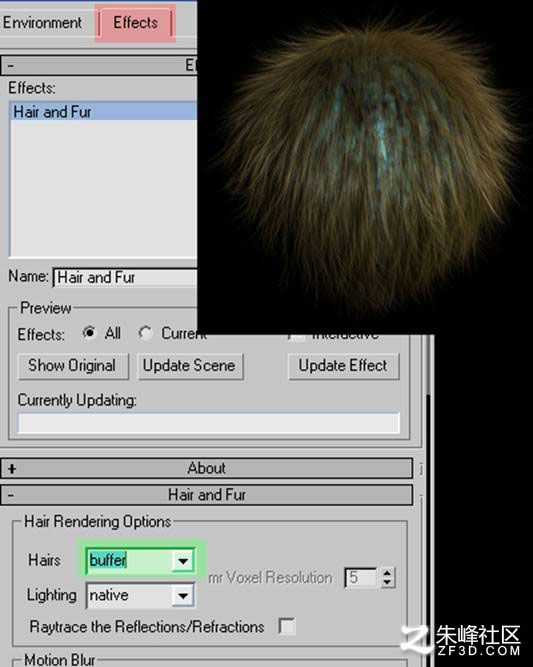
Task: Collapse the top Effects rollout minus icon
Action: click(x=11, y=66)
